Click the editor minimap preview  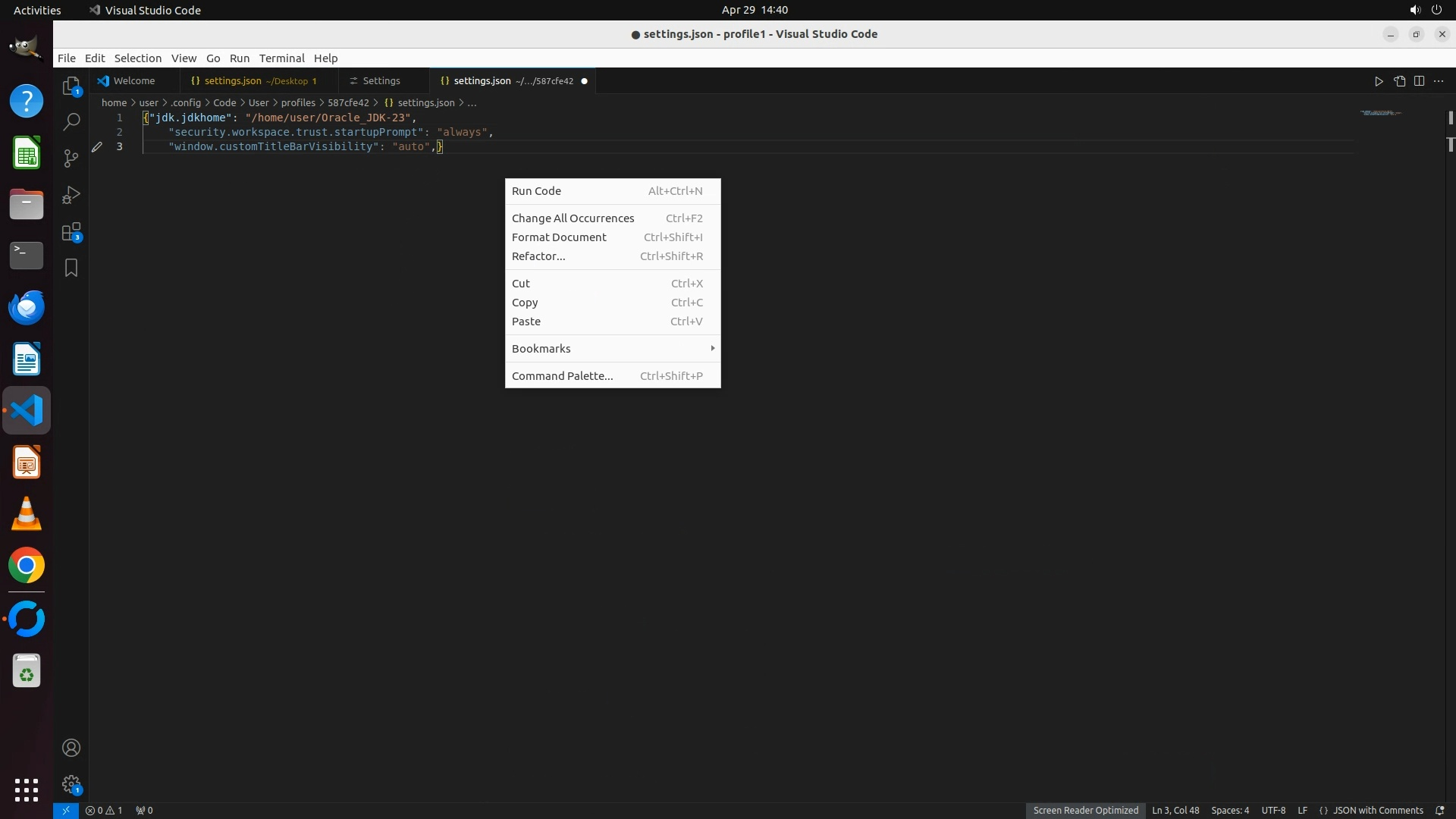tap(1380, 113)
